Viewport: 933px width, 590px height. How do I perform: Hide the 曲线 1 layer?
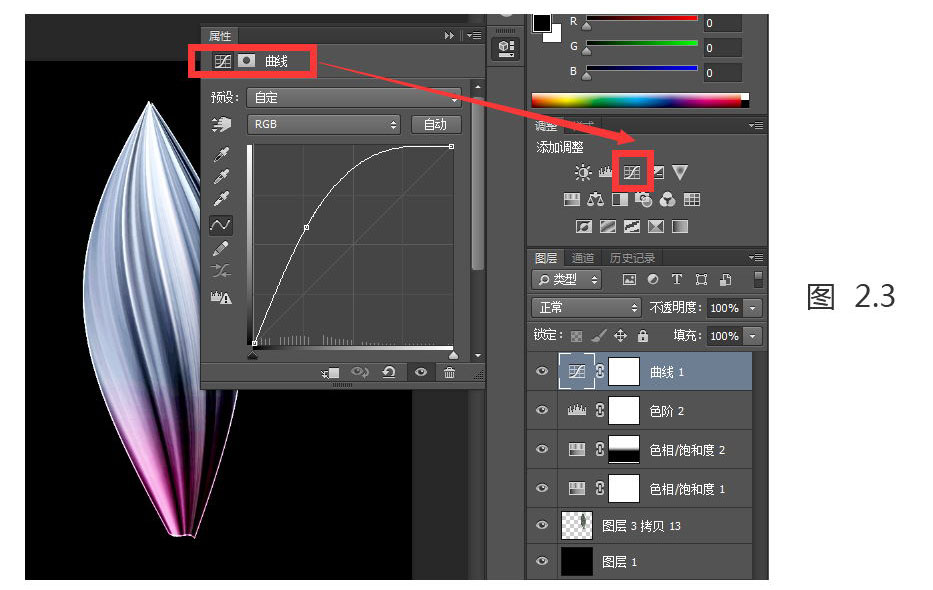542,371
